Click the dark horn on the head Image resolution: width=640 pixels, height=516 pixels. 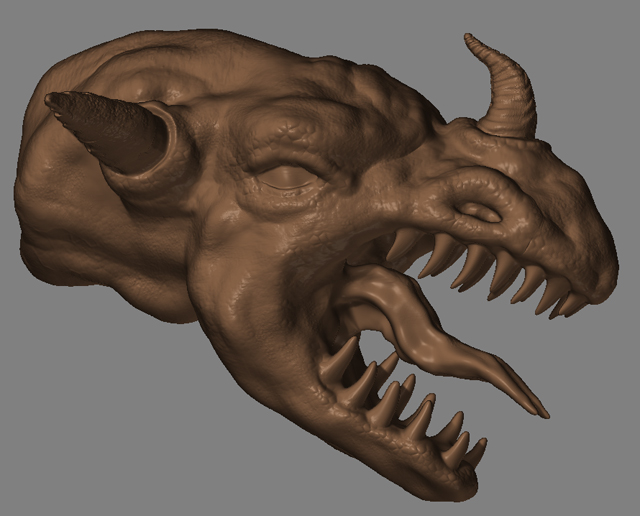click(105, 131)
